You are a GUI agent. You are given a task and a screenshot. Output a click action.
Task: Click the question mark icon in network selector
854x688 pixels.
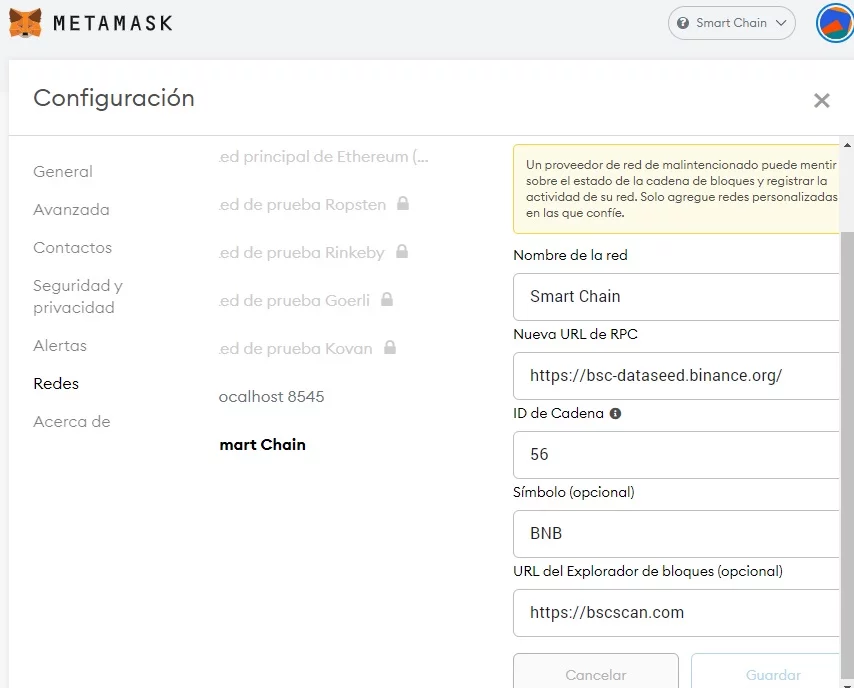click(x=682, y=23)
